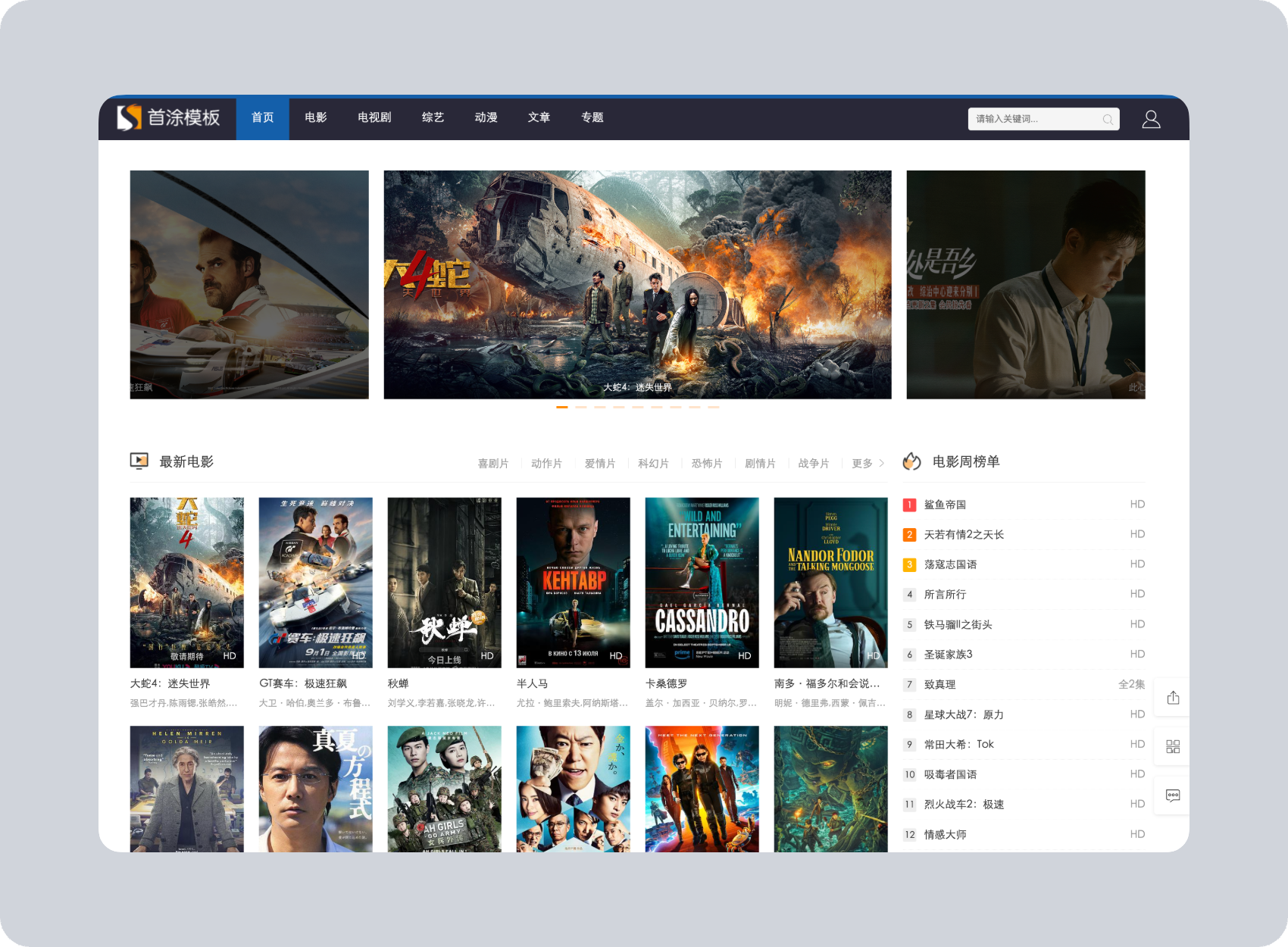Click the 最新电影 section heading
1288x947 pixels.
(x=186, y=461)
